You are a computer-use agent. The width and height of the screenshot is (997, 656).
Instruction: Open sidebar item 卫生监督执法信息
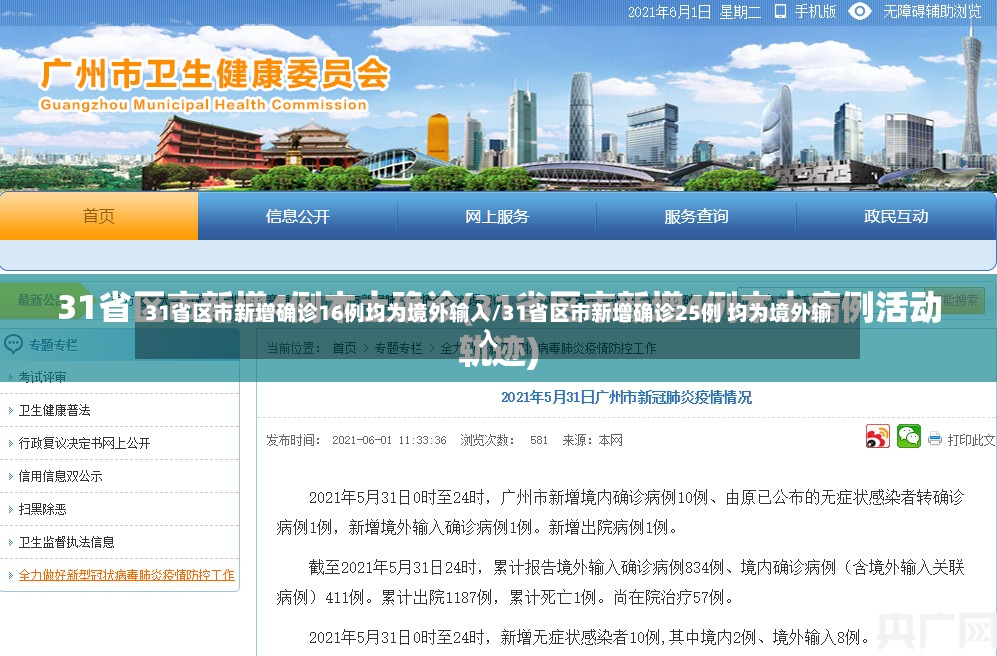(67, 542)
